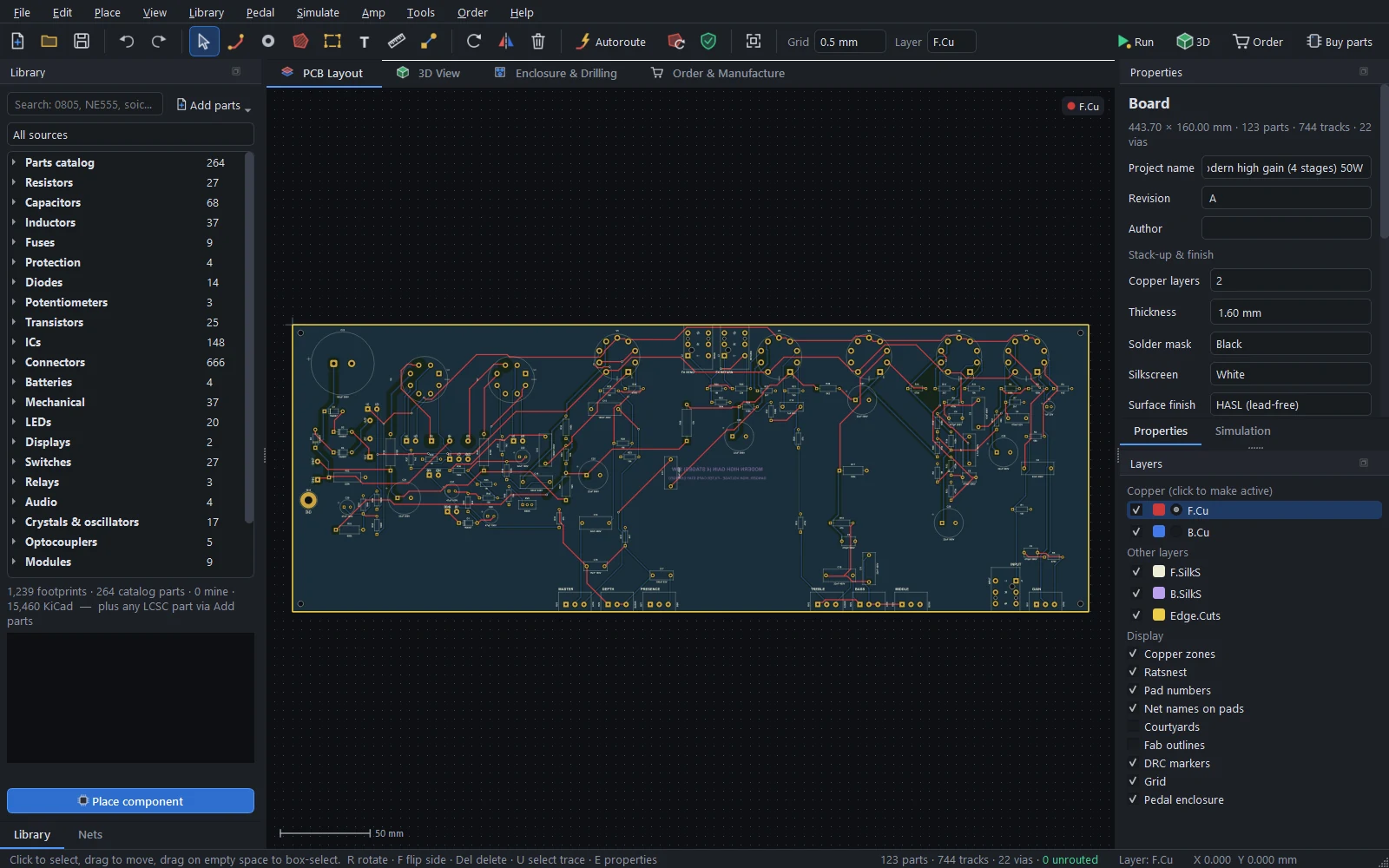Screen dimensions: 1389x868
Task: Select the copper zone polygon tool
Action: 300,42
